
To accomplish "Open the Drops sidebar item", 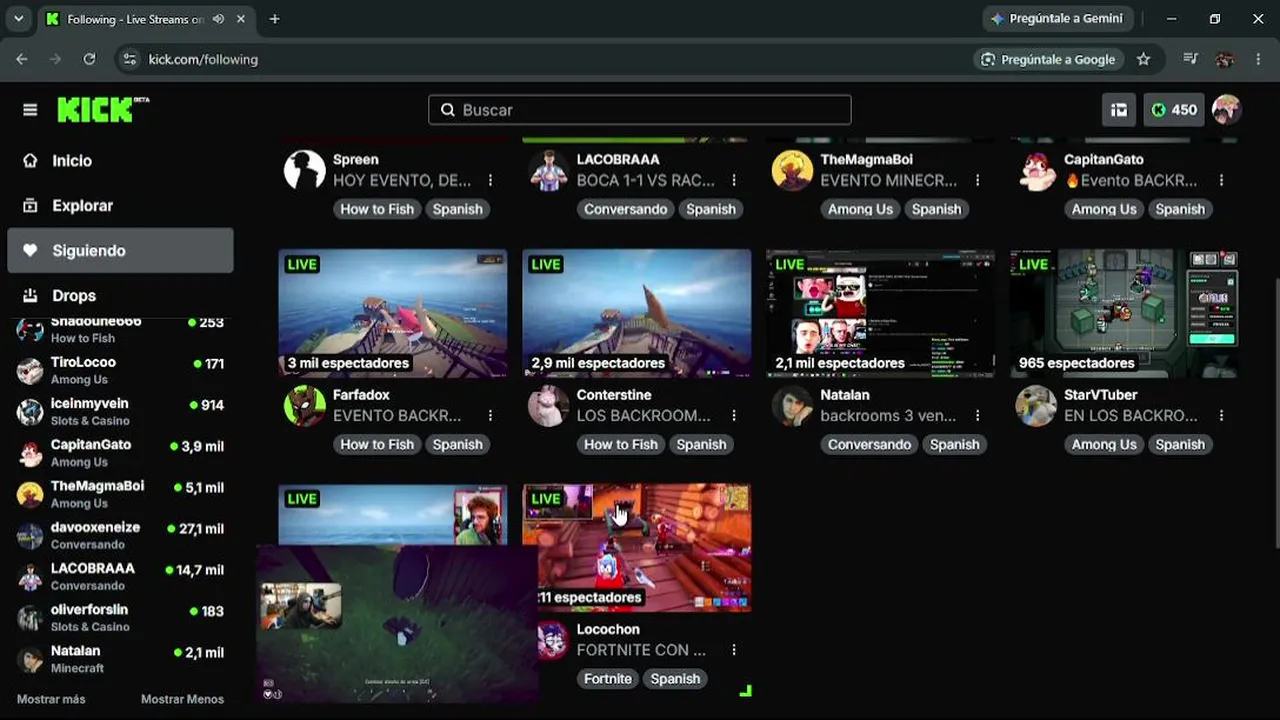I will pos(120,296).
